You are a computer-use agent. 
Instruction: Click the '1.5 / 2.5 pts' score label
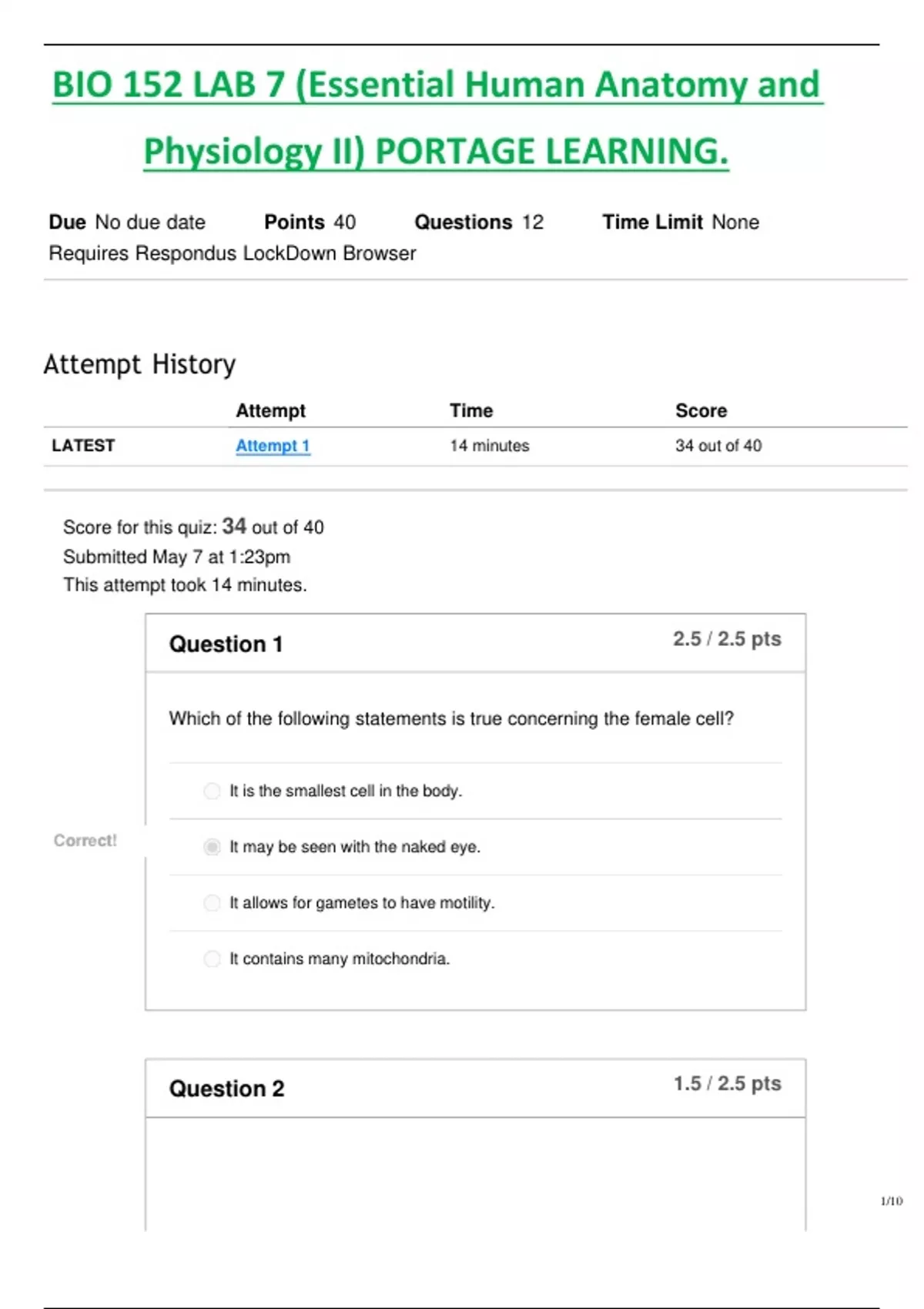point(727,1084)
